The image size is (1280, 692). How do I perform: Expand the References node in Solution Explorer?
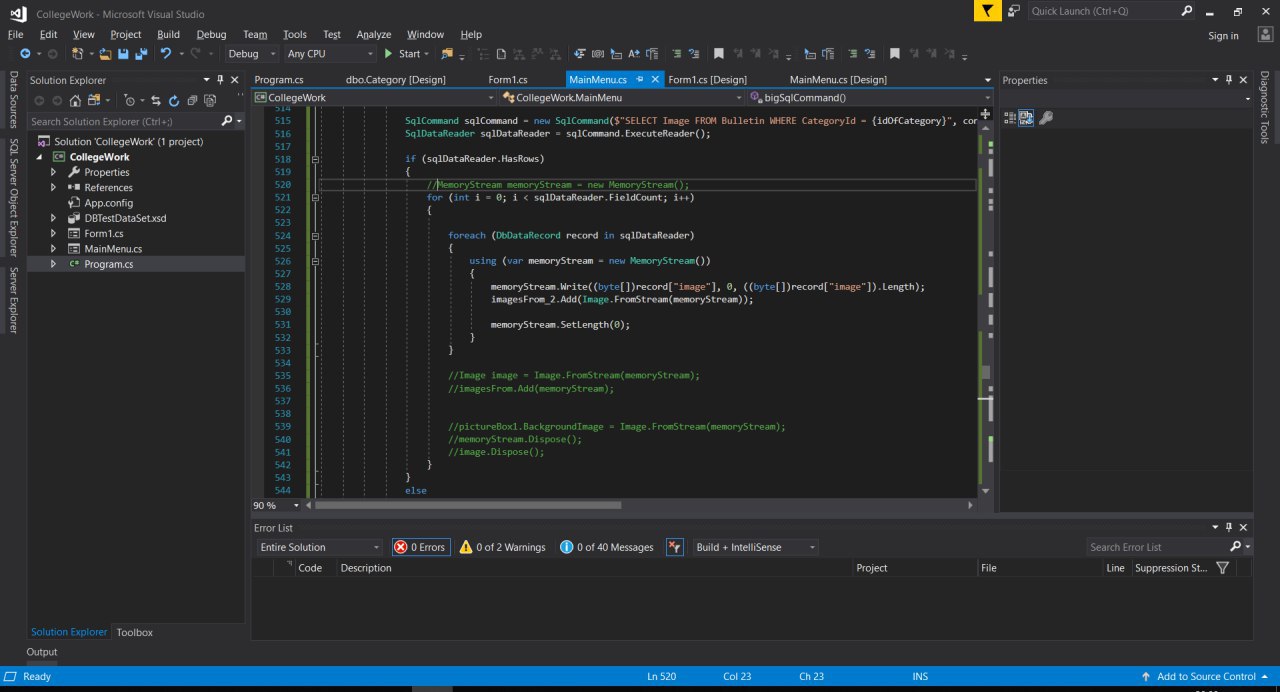pos(53,187)
